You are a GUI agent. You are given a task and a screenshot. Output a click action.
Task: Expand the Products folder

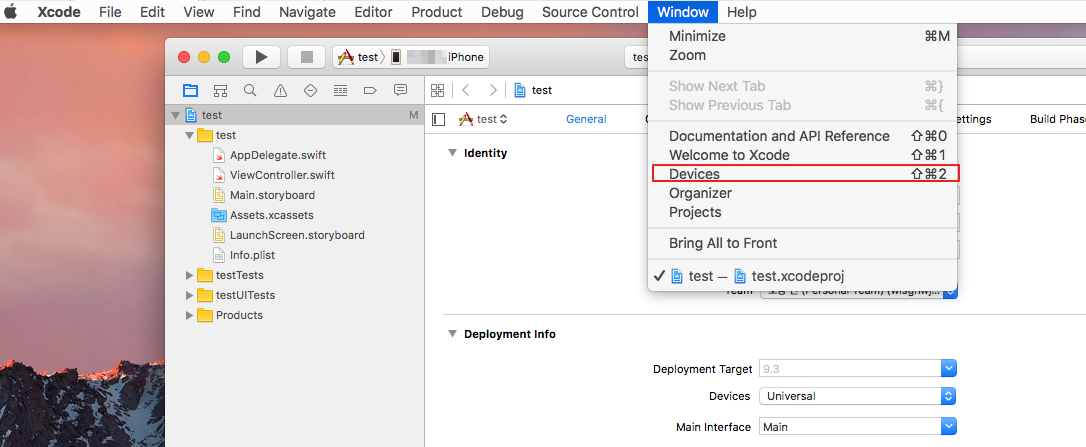189,315
